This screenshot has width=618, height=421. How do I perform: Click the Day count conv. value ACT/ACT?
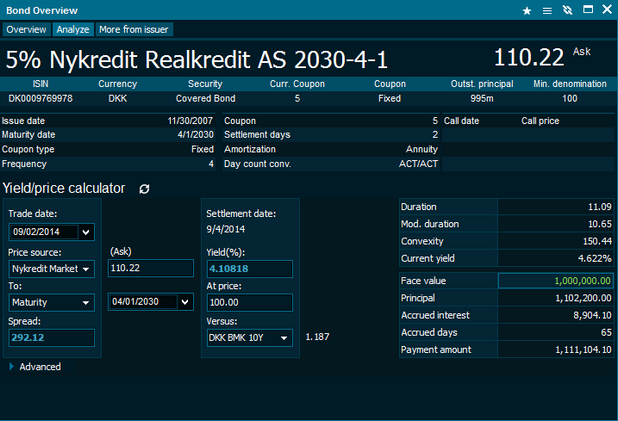pyautogui.click(x=418, y=164)
